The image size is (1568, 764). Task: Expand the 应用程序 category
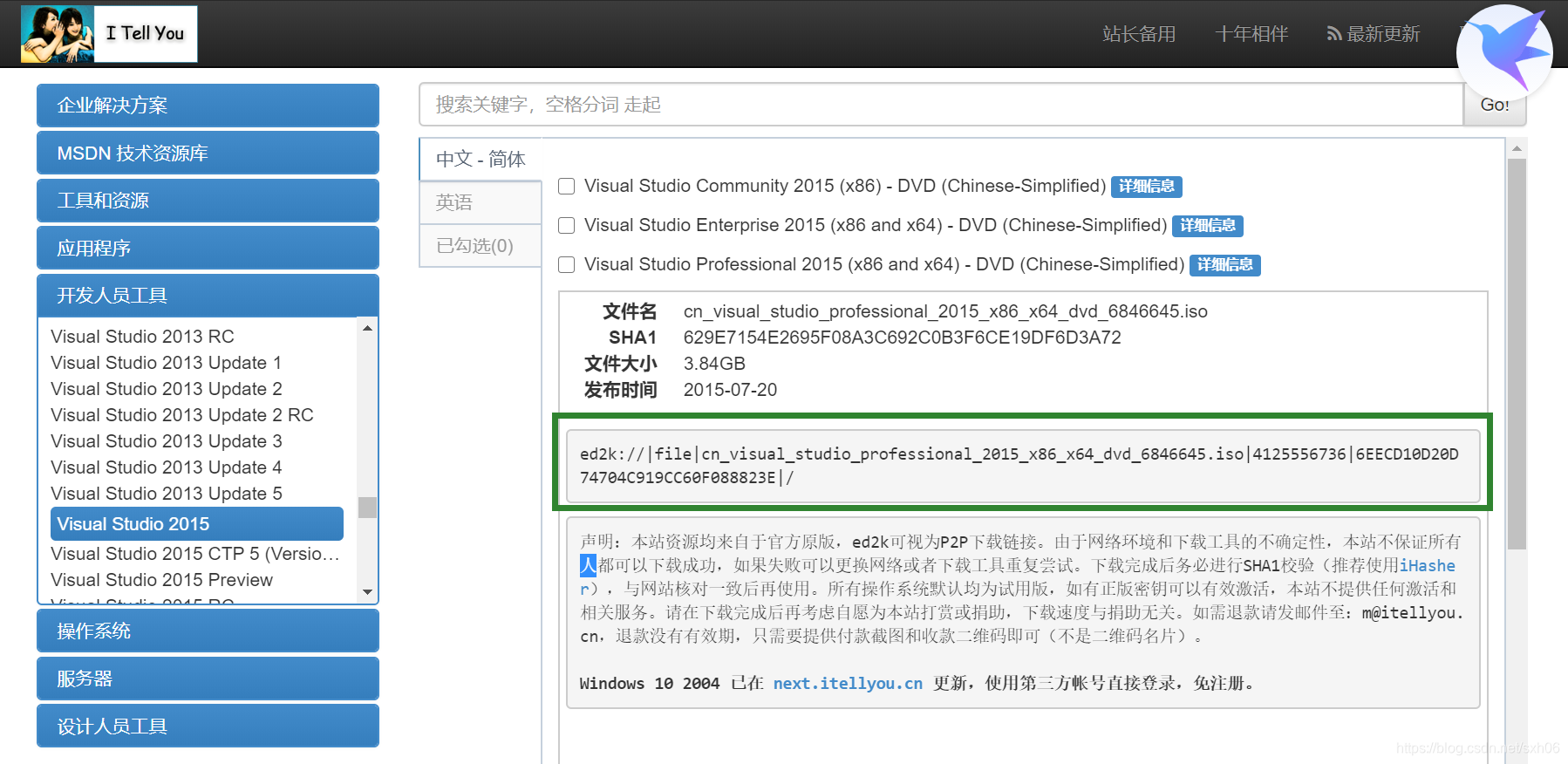[x=208, y=249]
